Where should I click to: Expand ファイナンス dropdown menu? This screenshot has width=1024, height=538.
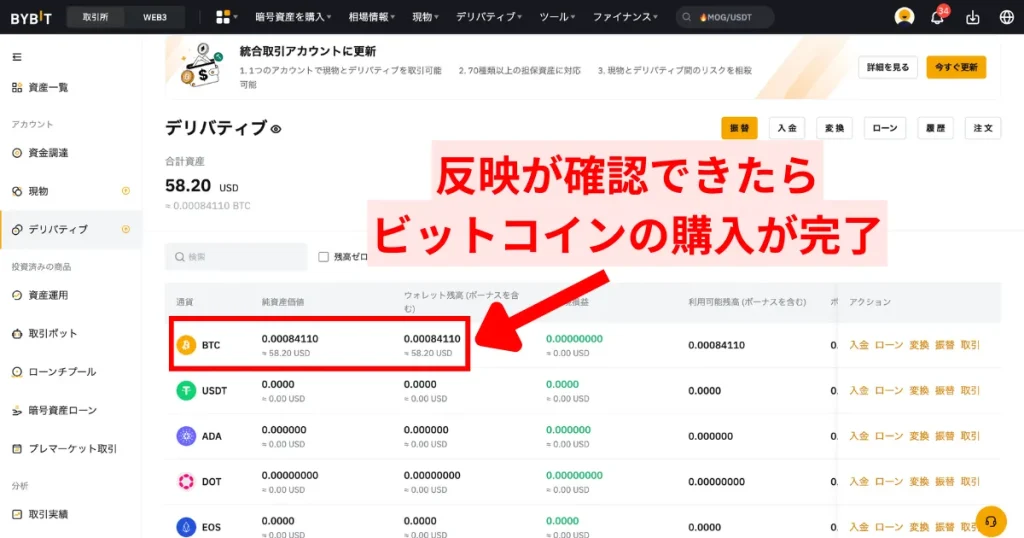pyautogui.click(x=625, y=17)
